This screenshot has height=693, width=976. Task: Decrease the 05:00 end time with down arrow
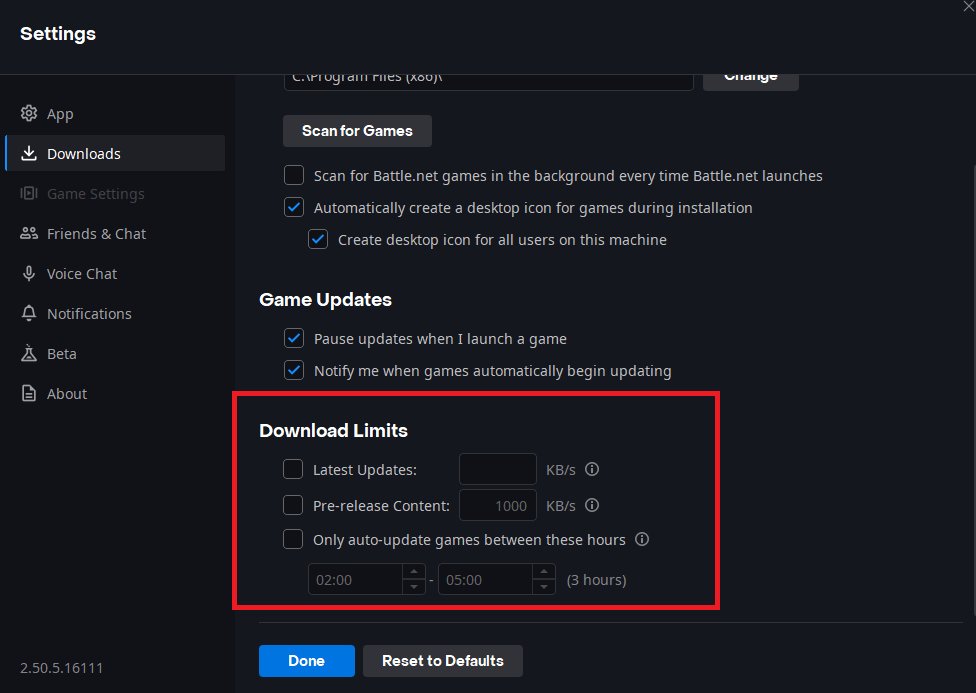[x=544, y=587]
